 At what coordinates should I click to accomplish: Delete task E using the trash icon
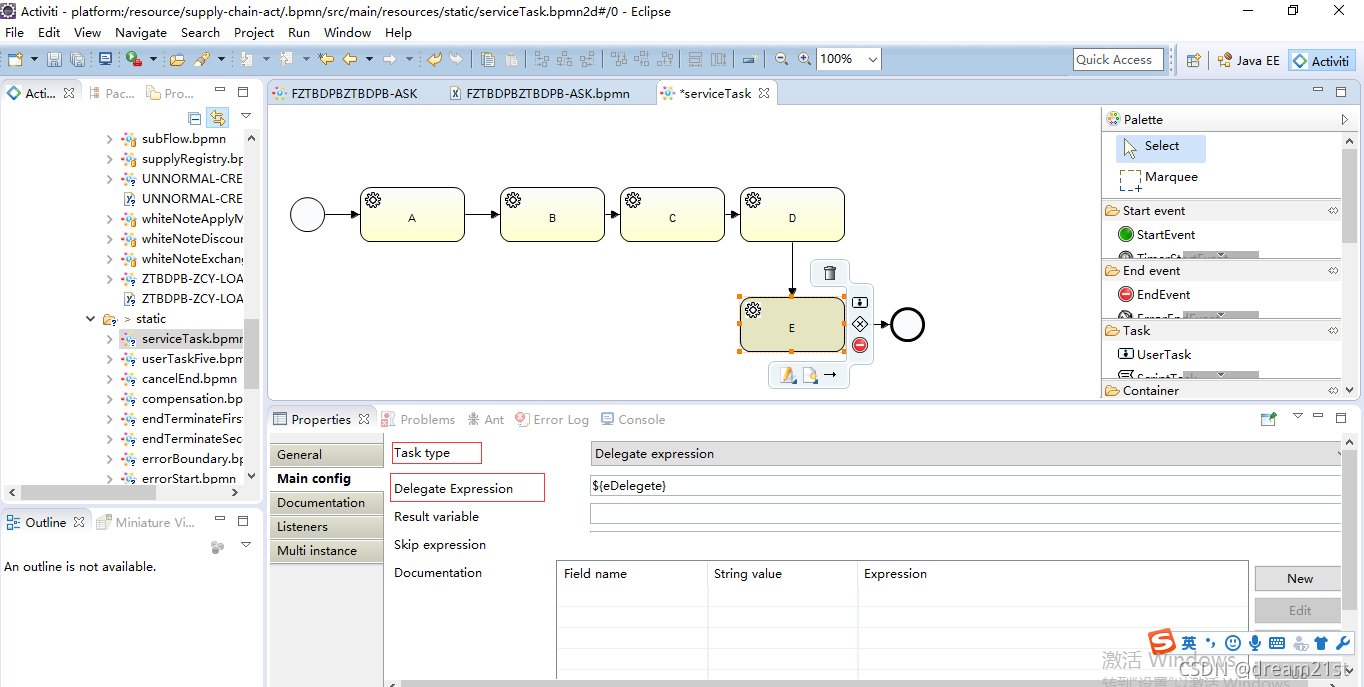point(829,273)
